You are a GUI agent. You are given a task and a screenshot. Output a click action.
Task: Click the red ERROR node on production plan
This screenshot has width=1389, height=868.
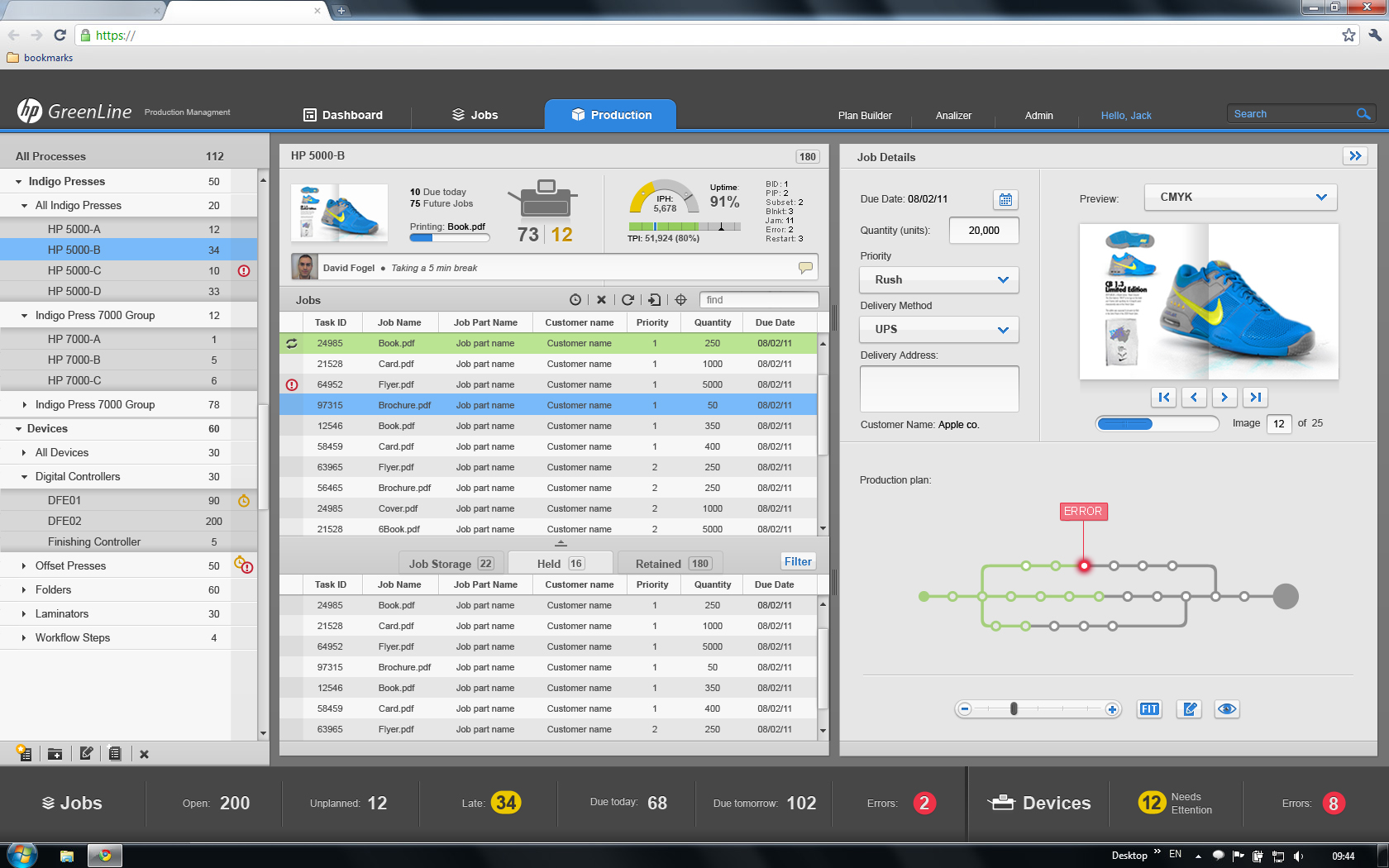click(1084, 565)
